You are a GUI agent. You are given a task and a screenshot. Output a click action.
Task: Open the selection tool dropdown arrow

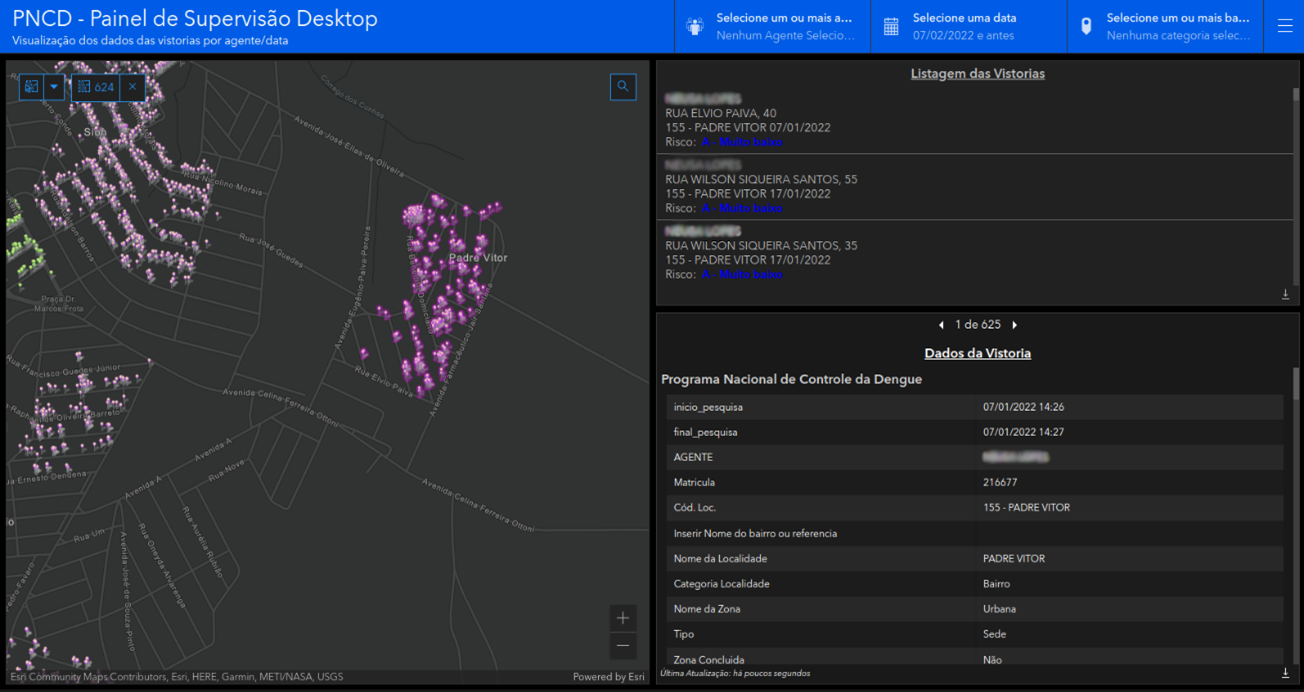[x=54, y=87]
